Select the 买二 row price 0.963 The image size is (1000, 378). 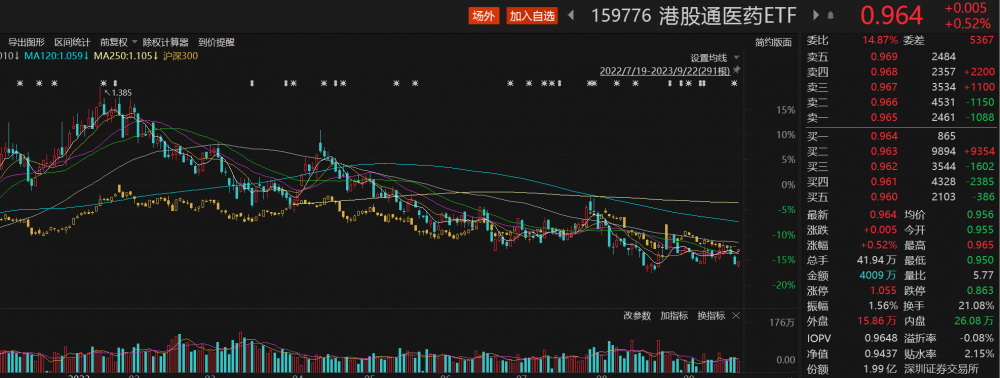point(884,152)
